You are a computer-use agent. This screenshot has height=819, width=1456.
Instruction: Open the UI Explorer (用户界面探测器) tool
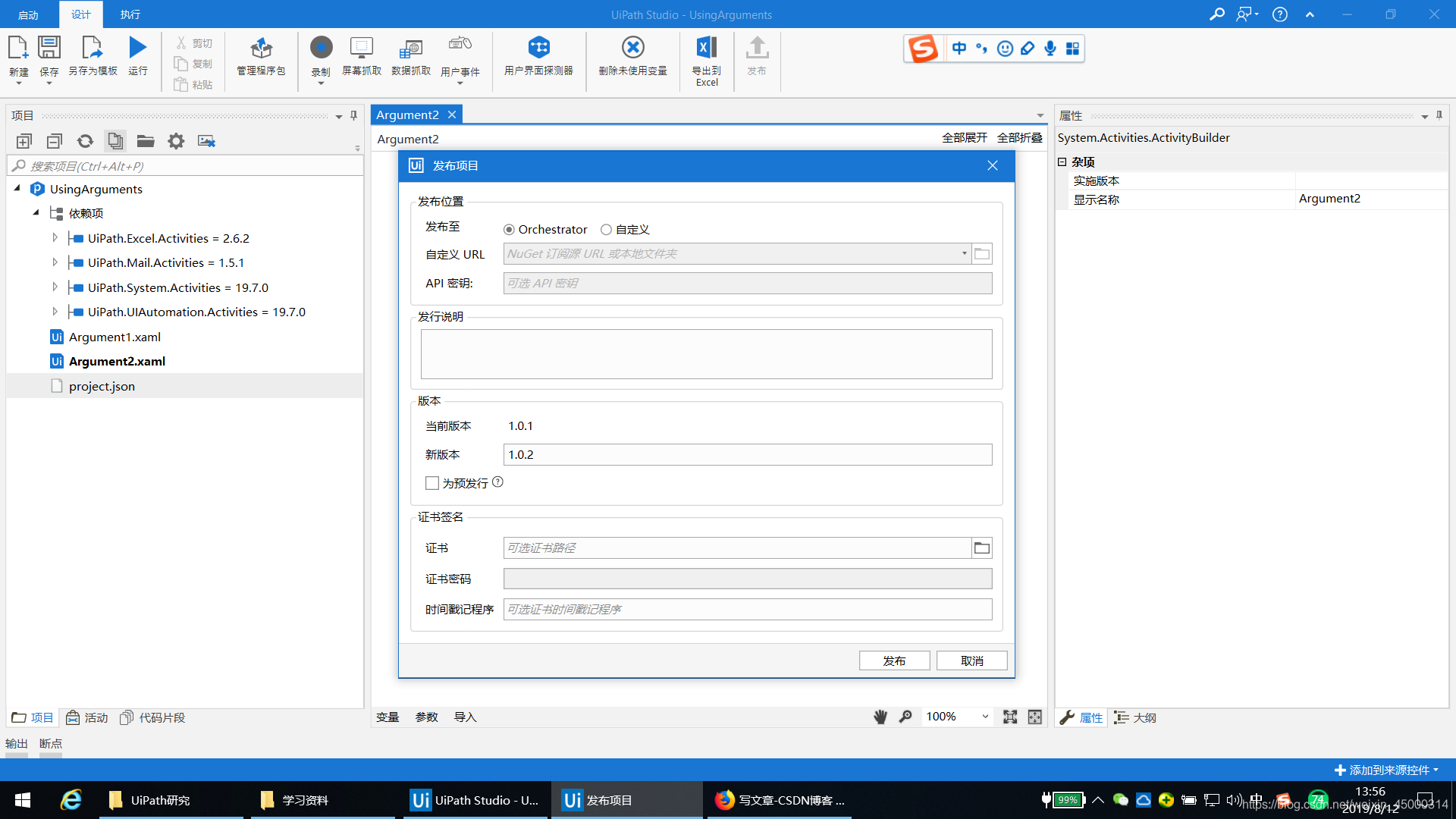pos(538,48)
